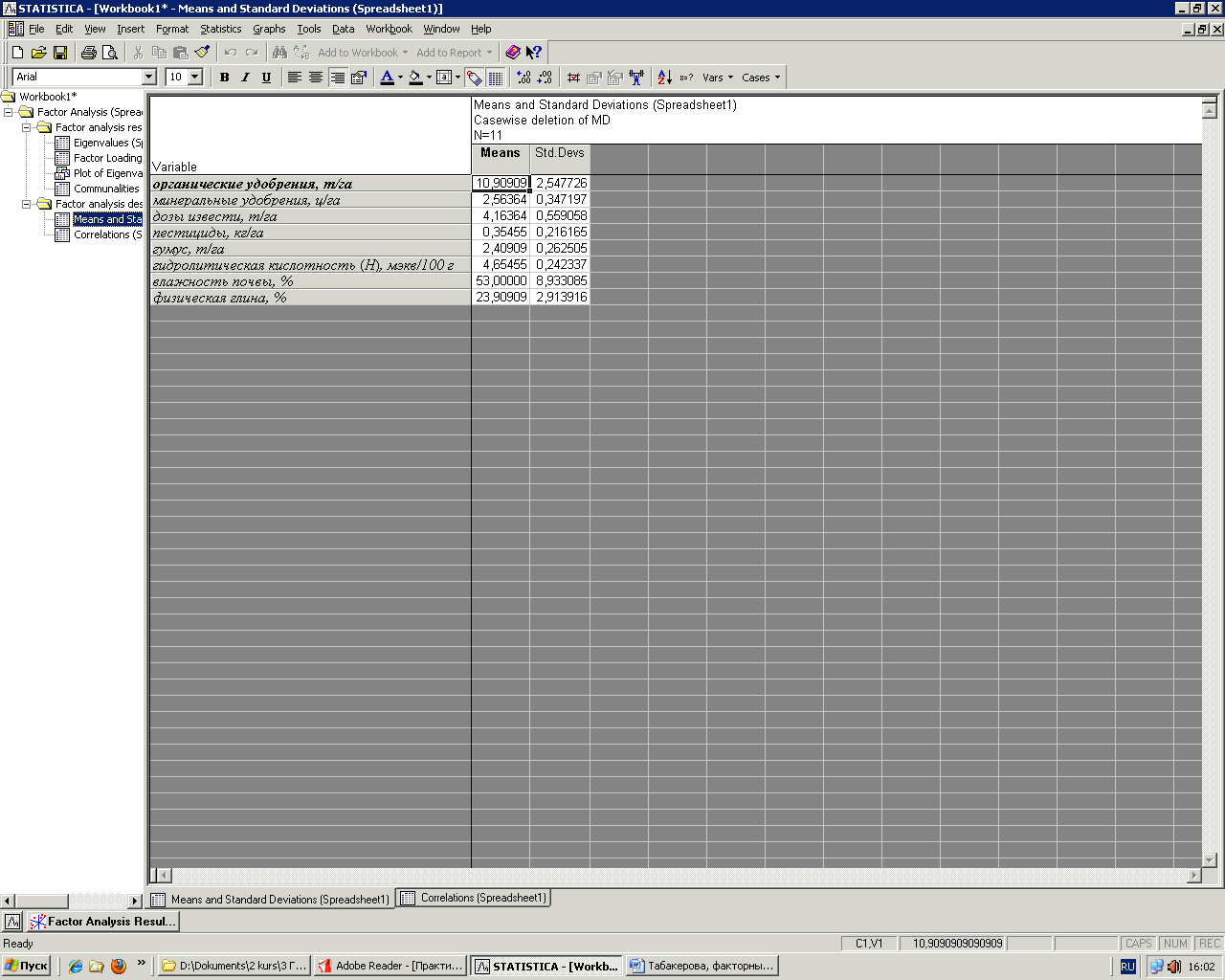
Task: Open the fill color dropdown arrow
Action: pos(429,78)
